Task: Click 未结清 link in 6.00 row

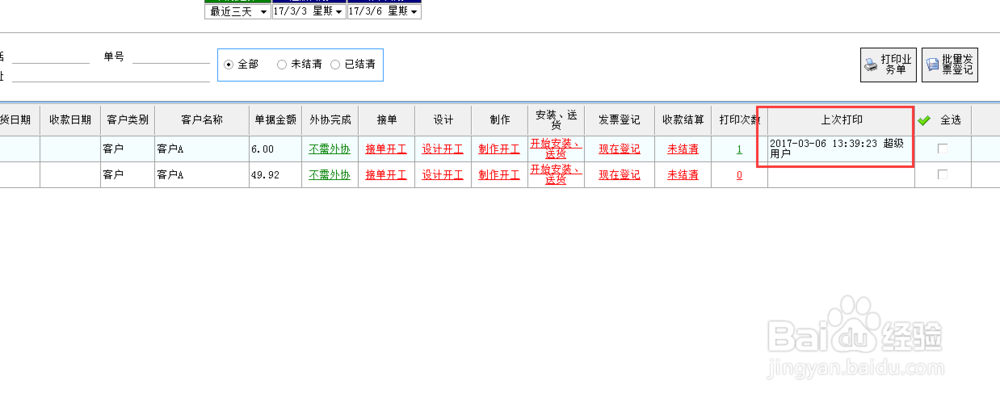Action: (x=682, y=149)
